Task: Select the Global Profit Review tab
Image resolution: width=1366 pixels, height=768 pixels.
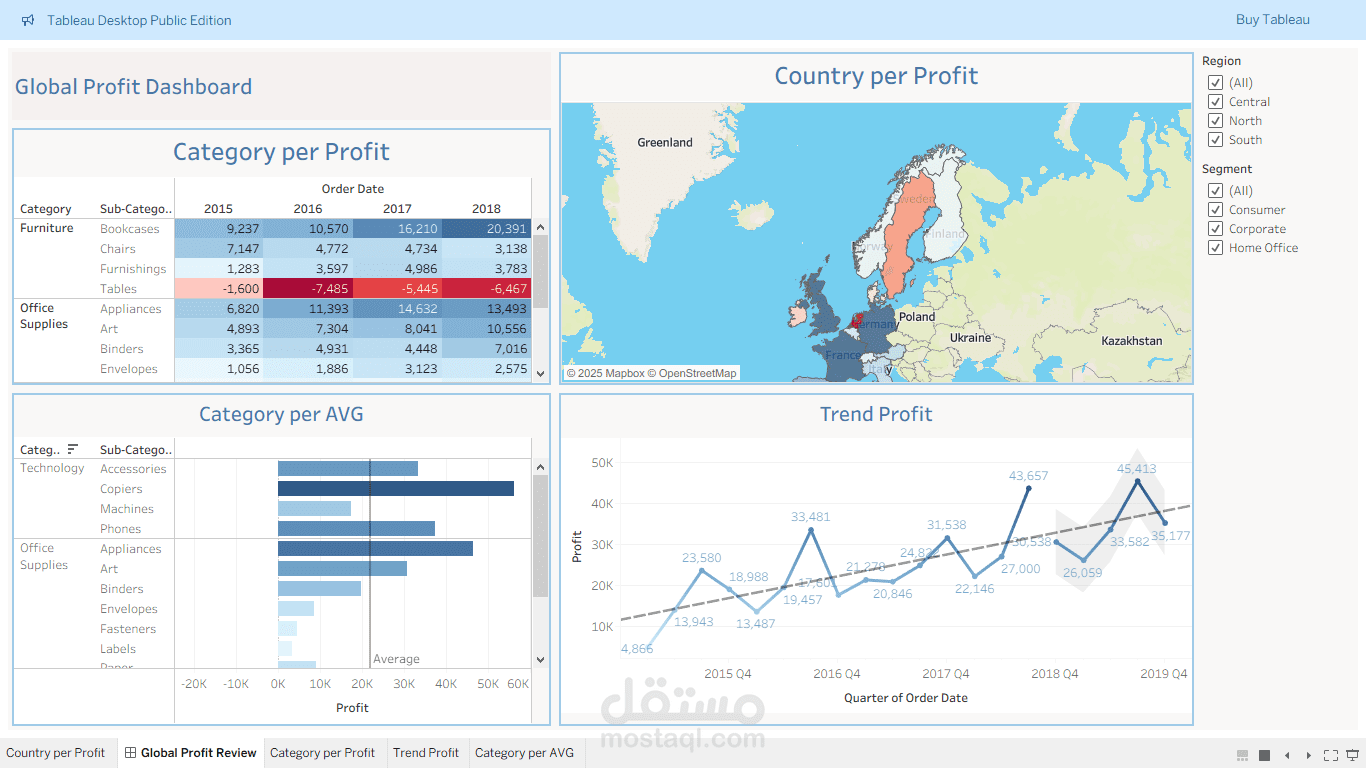Action: click(191, 753)
